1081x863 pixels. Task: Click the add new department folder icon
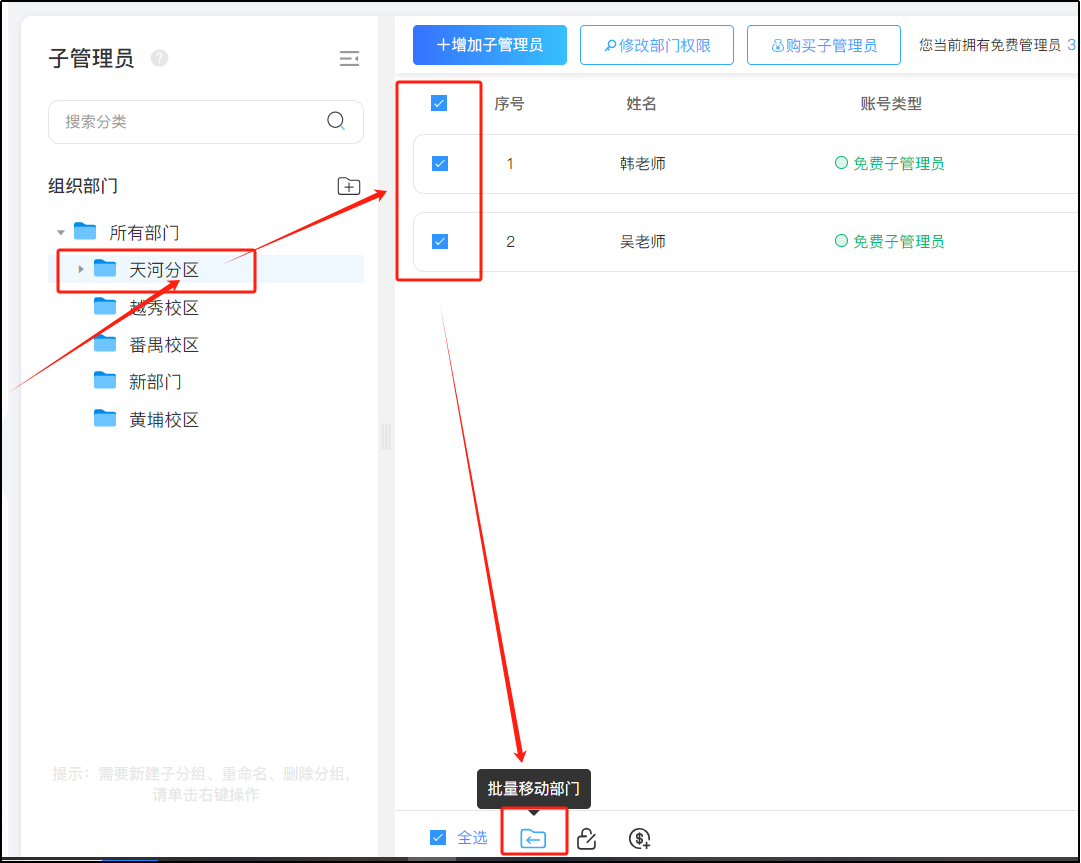coord(348,186)
